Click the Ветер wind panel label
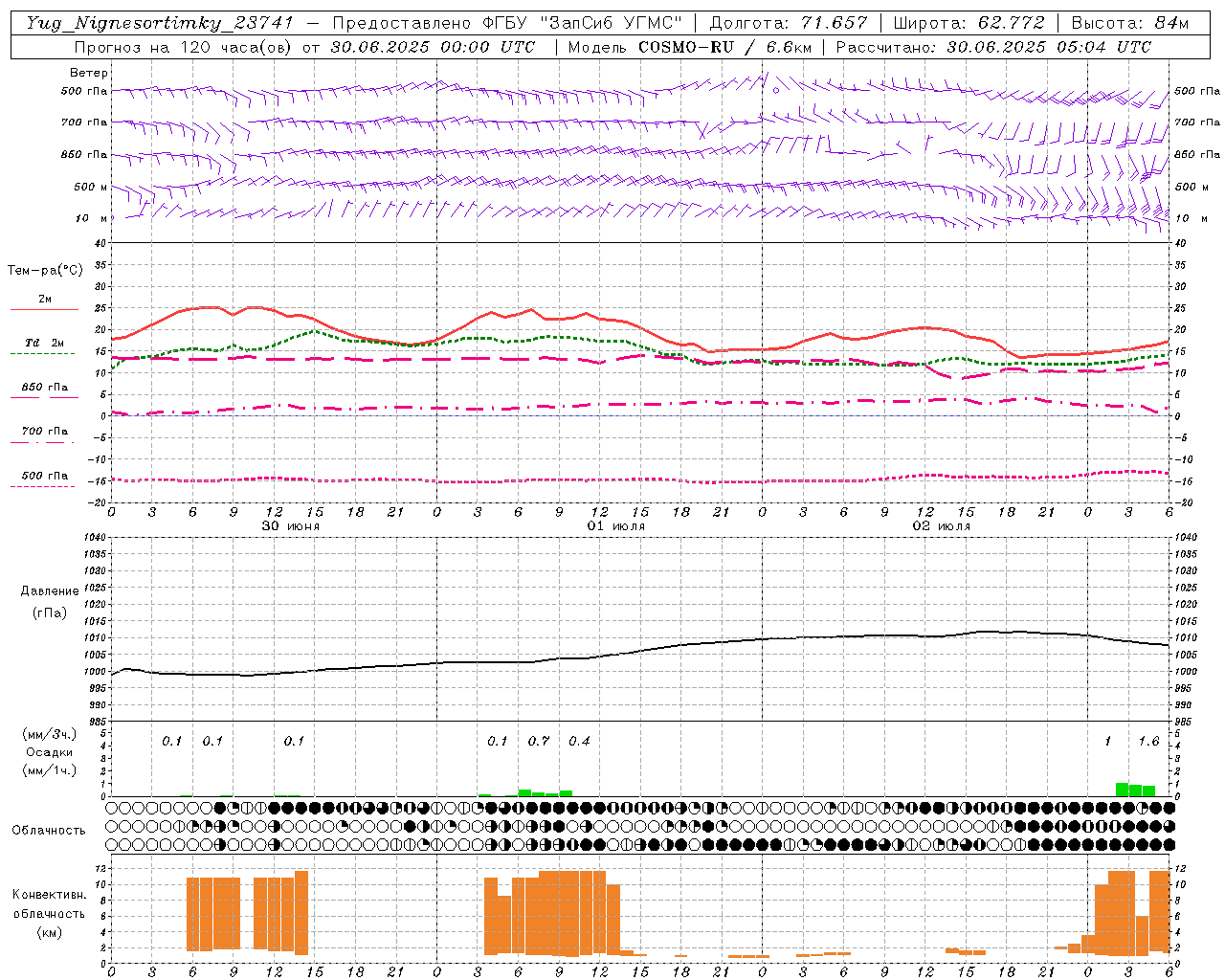This screenshot has height=980, width=1225. tap(89, 73)
